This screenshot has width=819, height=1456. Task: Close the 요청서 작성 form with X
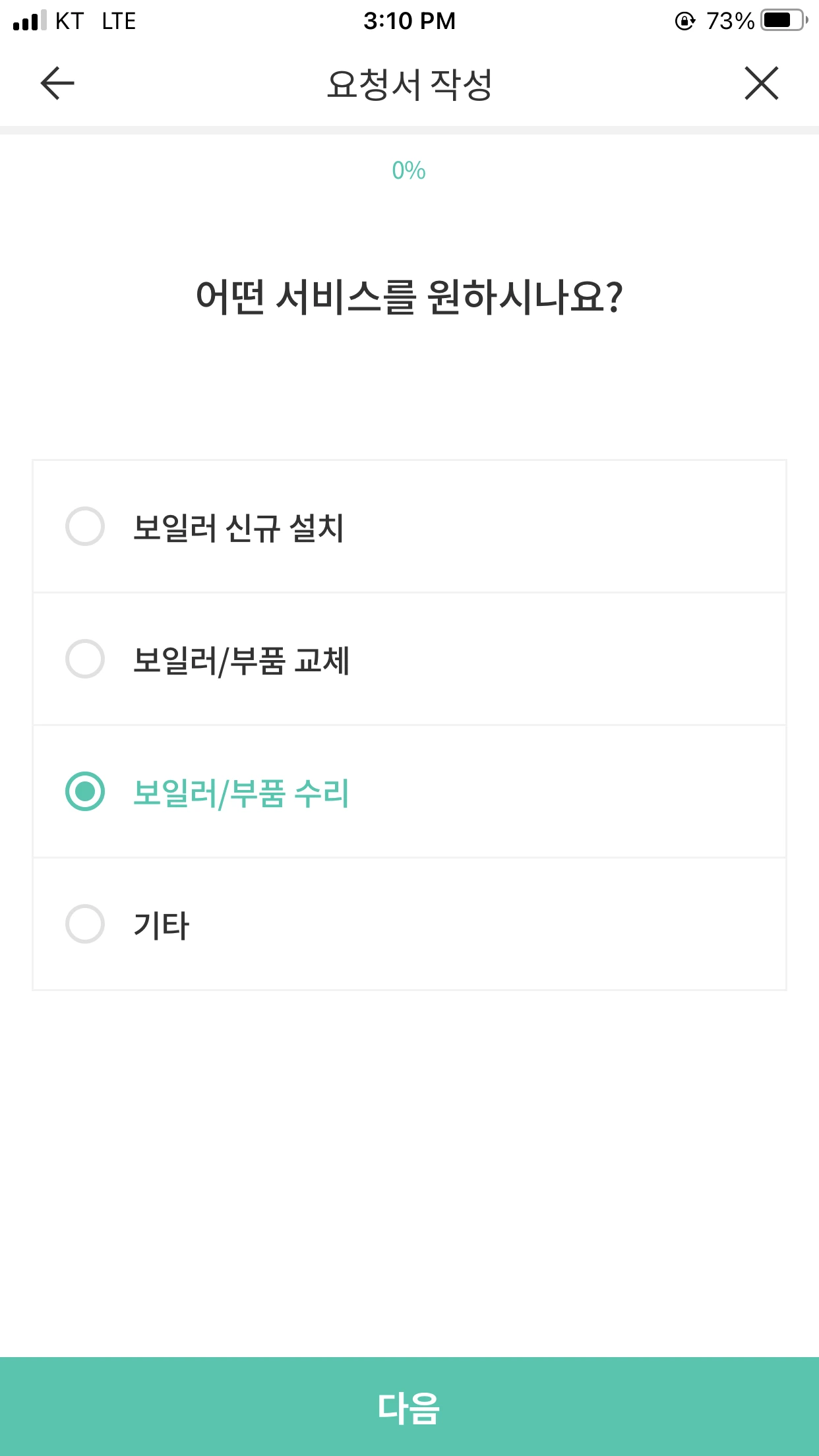tap(762, 84)
